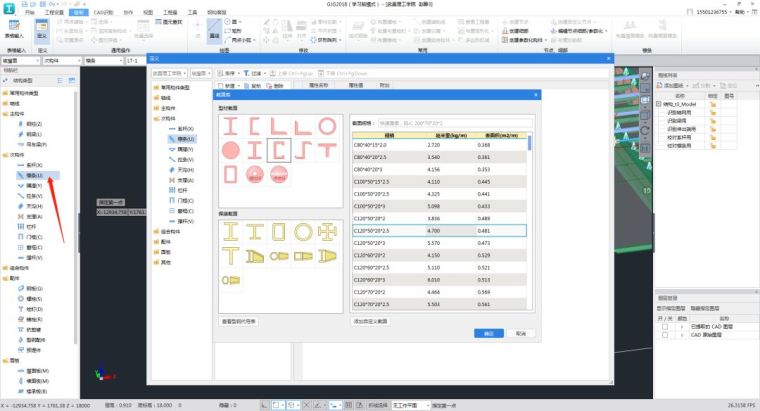Choose the solid circle section shape

pos(231,151)
